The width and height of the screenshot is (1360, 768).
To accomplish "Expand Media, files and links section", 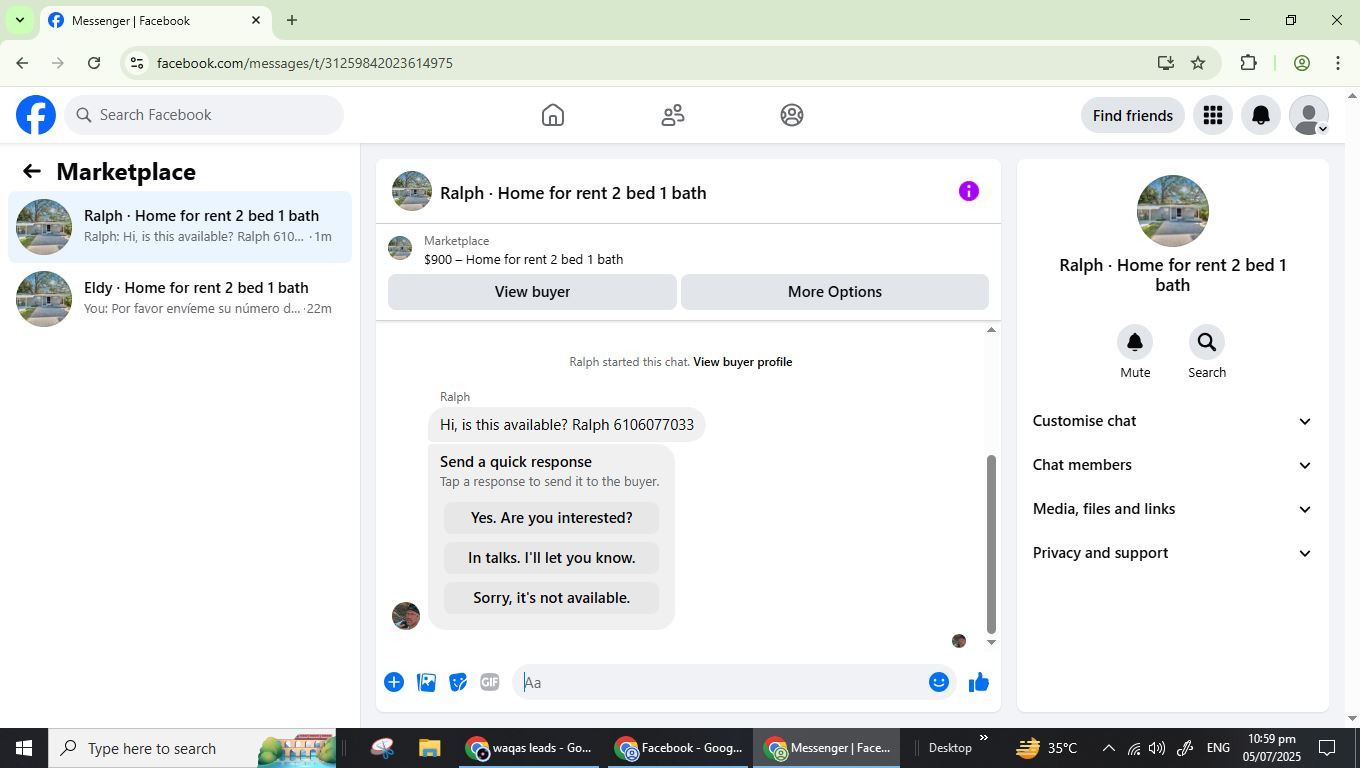I will (1172, 509).
